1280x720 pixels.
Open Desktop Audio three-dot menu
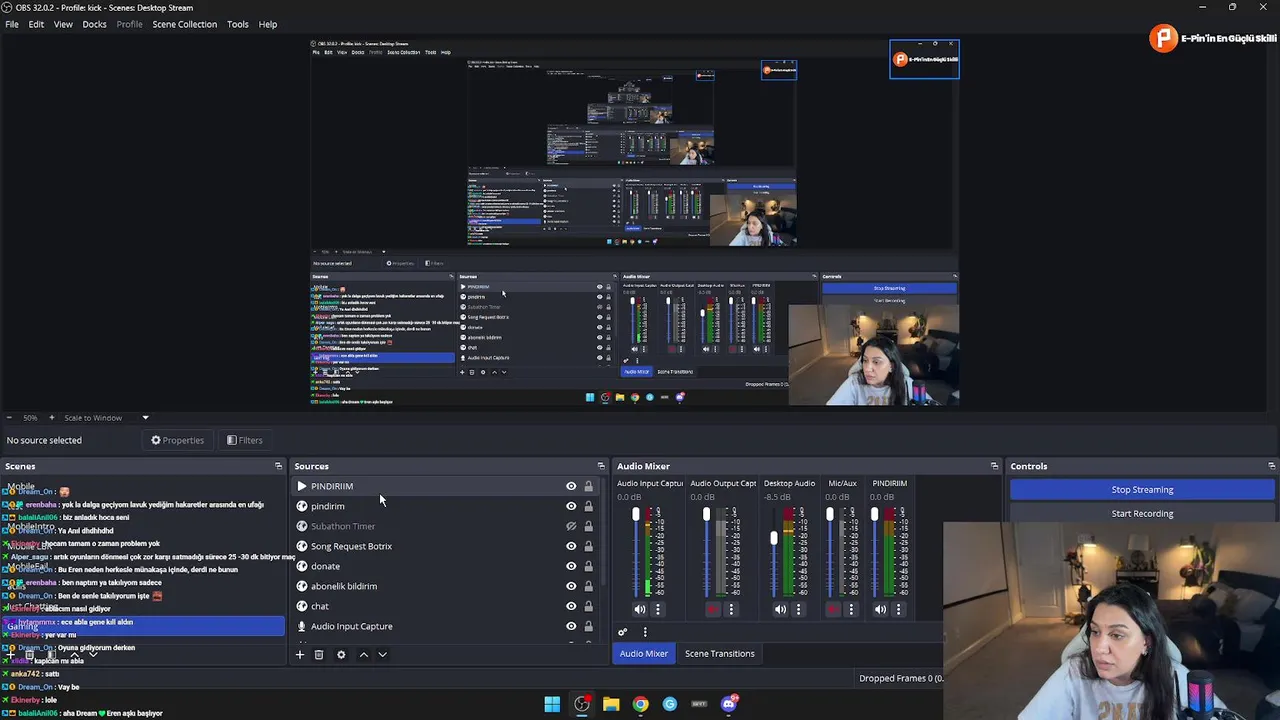798,609
